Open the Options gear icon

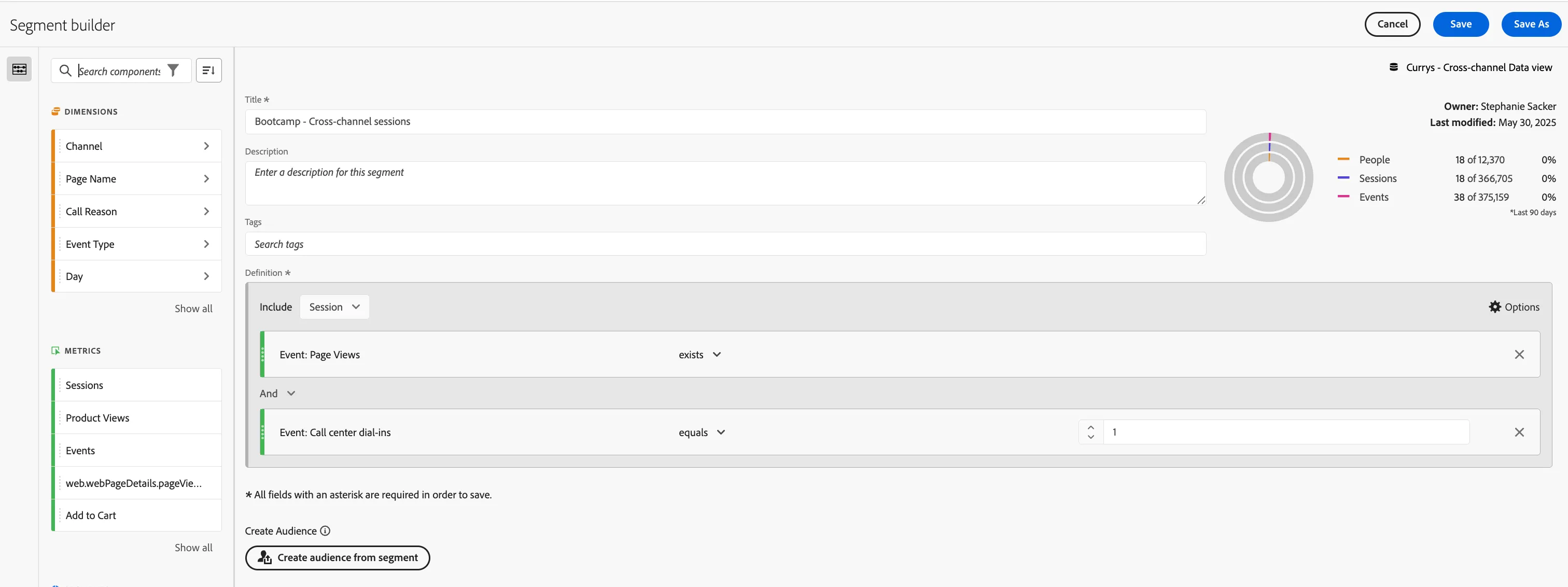click(1494, 307)
